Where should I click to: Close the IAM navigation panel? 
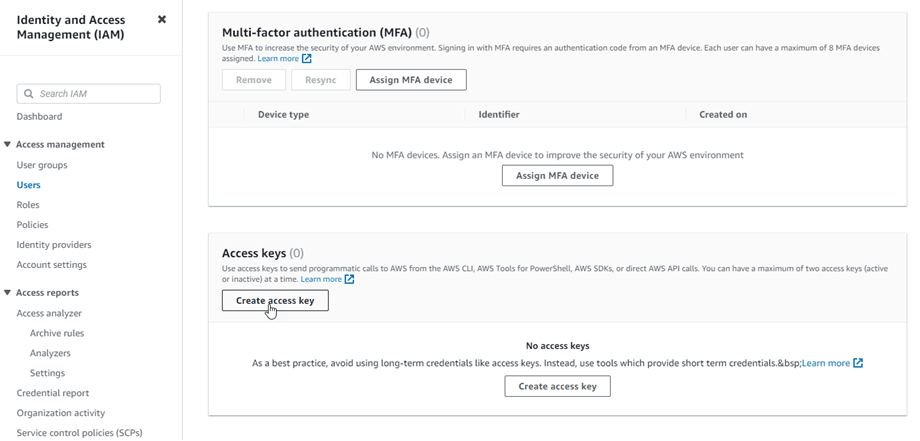[x=162, y=20]
